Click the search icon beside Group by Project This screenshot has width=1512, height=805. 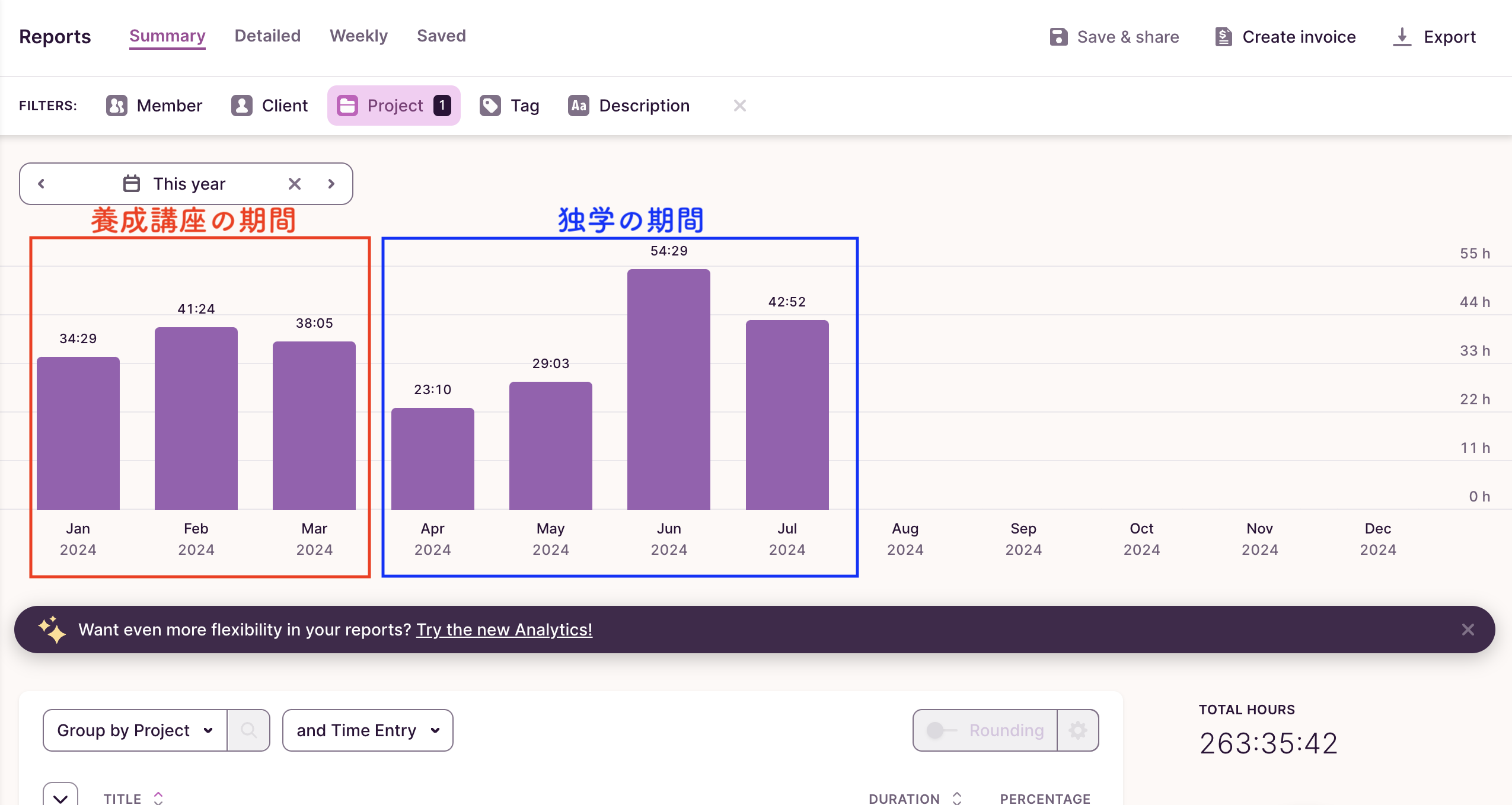pyautogui.click(x=249, y=730)
